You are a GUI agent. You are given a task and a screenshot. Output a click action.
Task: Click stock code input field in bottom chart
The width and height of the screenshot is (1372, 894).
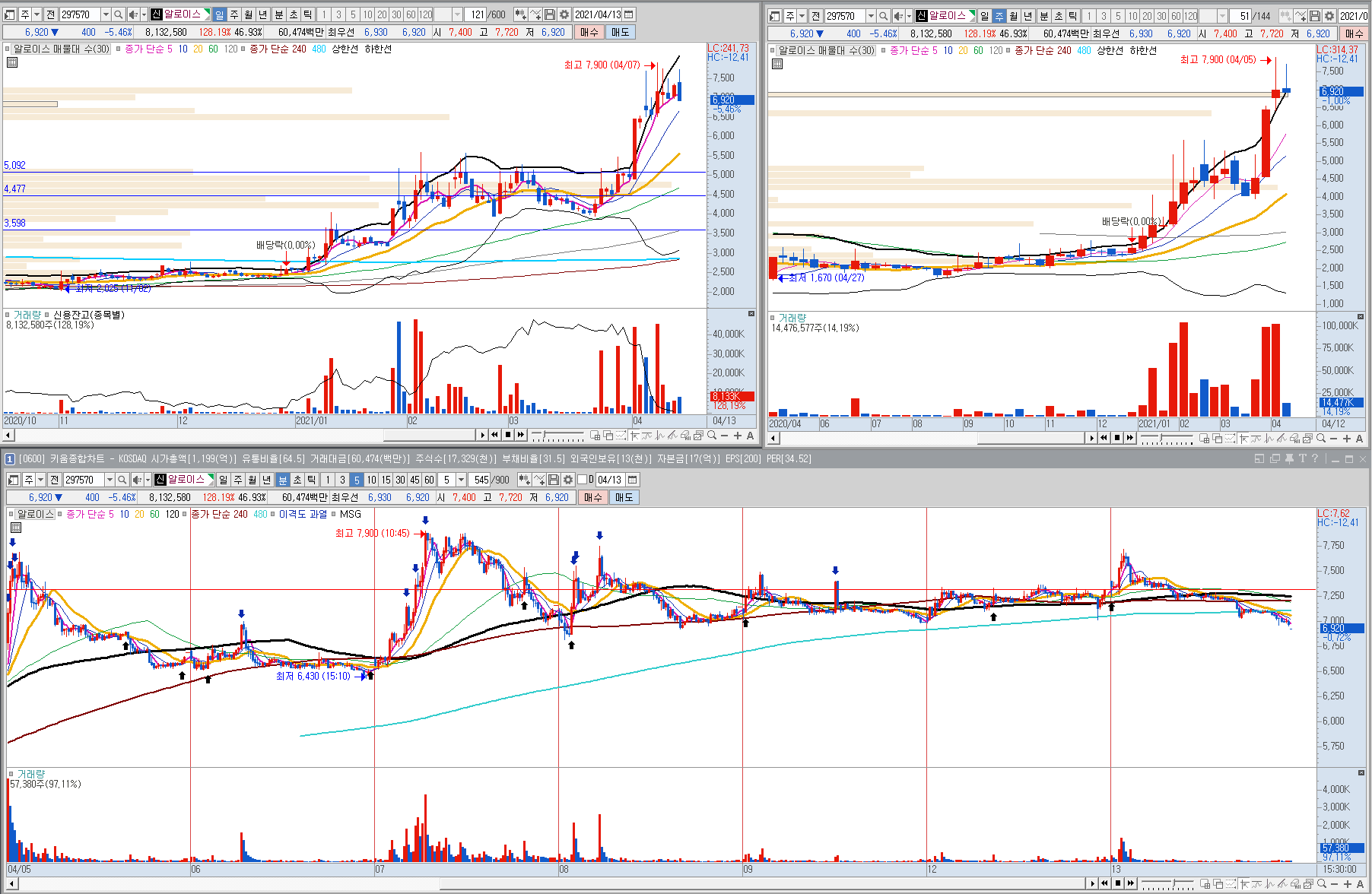pos(83,480)
